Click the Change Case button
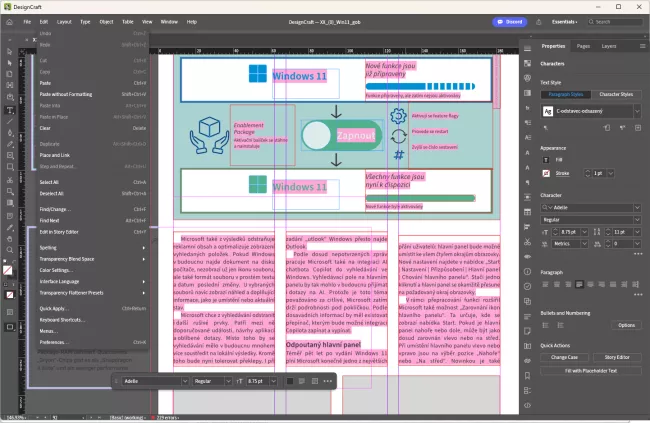This screenshot has height=423, width=650. (x=564, y=357)
